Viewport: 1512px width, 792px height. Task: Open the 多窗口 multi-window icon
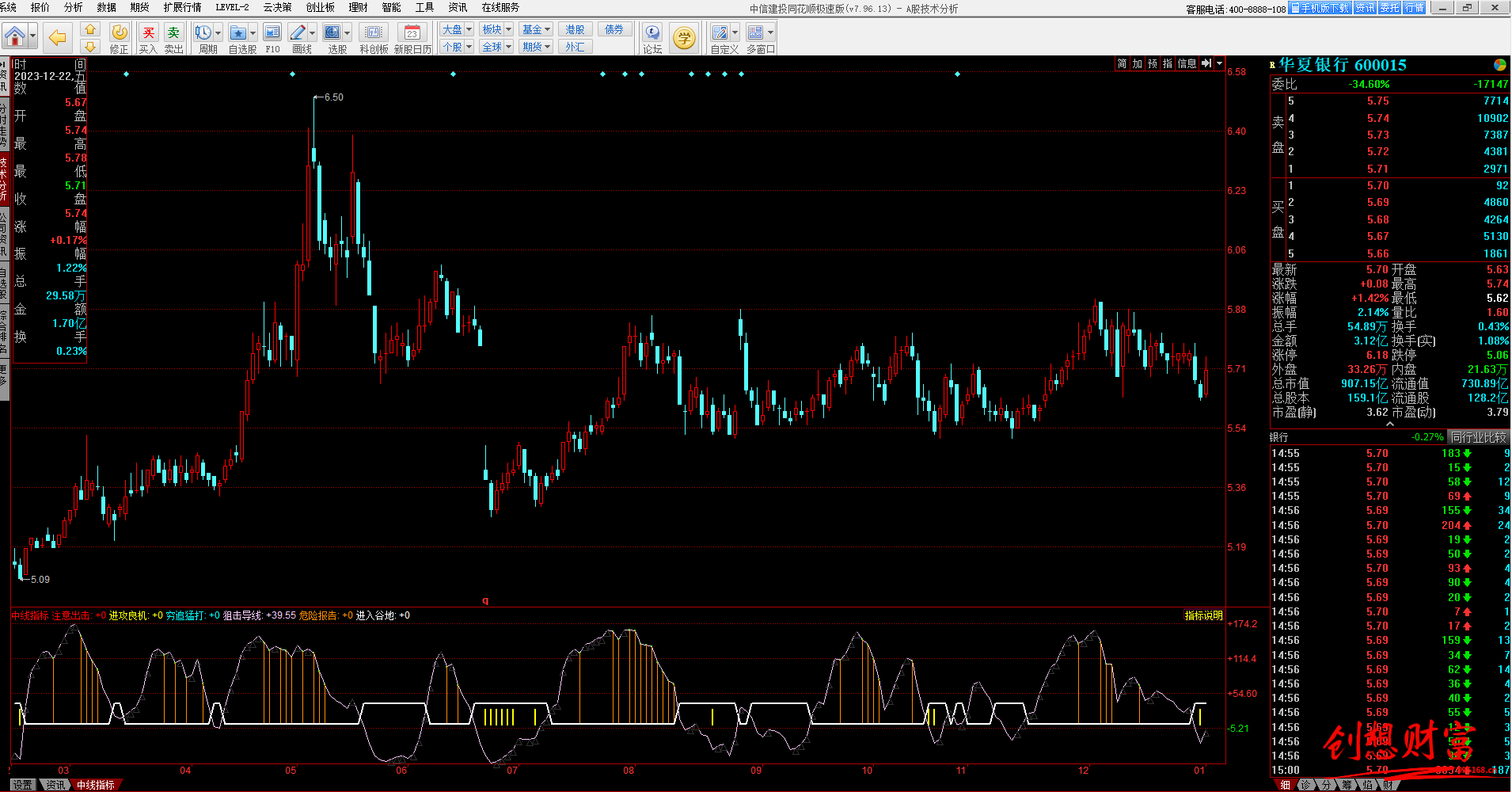(x=755, y=32)
